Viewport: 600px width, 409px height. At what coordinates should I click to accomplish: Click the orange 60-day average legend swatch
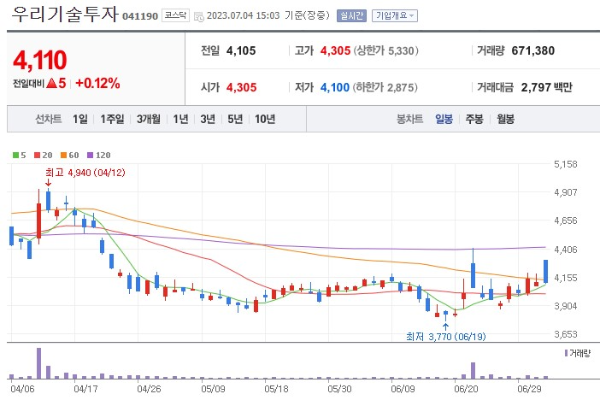(64, 155)
